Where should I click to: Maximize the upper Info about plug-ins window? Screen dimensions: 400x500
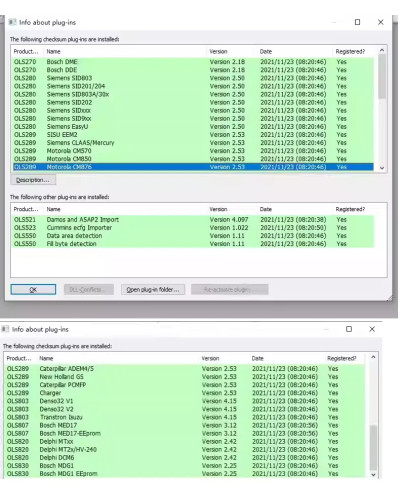[x=357, y=22]
